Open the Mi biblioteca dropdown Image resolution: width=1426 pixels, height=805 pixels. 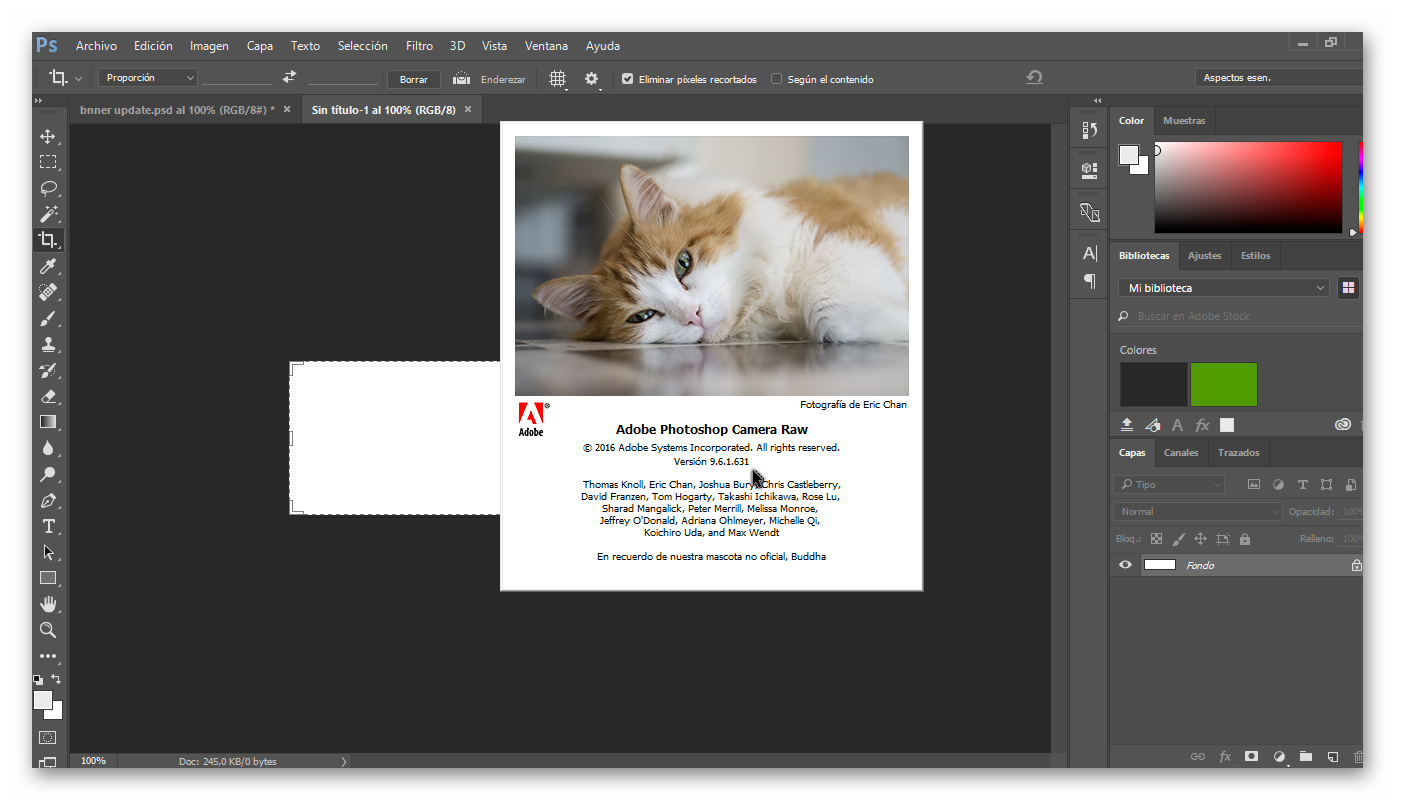click(1223, 288)
